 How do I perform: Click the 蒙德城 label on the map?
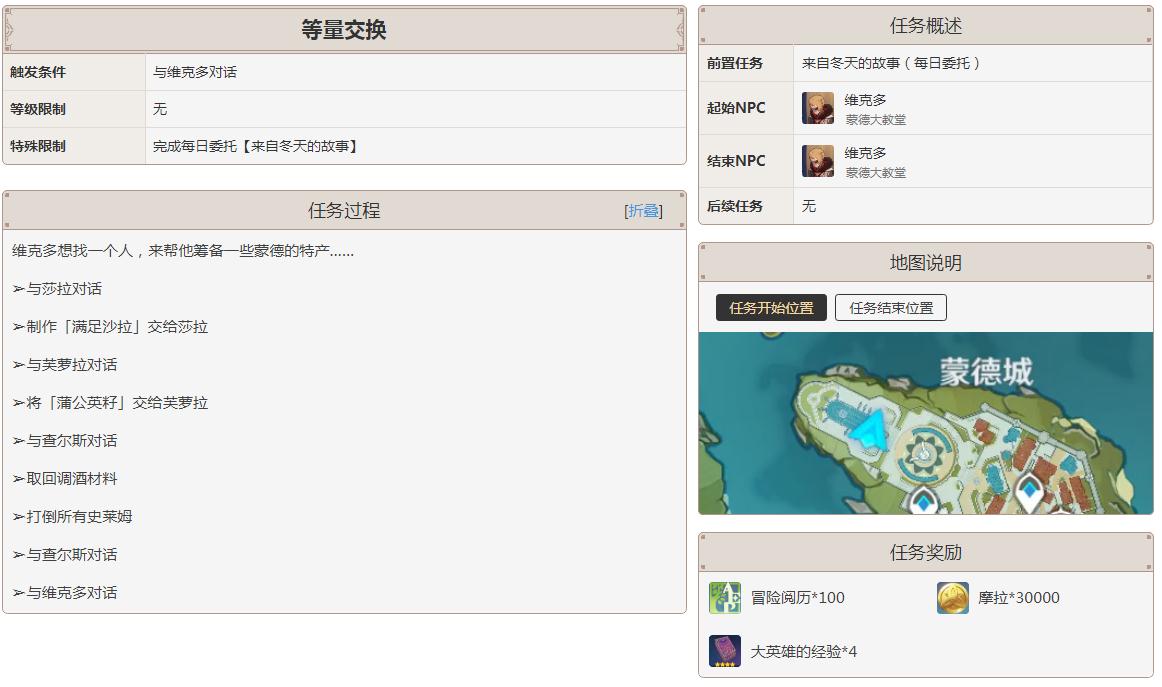tap(985, 372)
